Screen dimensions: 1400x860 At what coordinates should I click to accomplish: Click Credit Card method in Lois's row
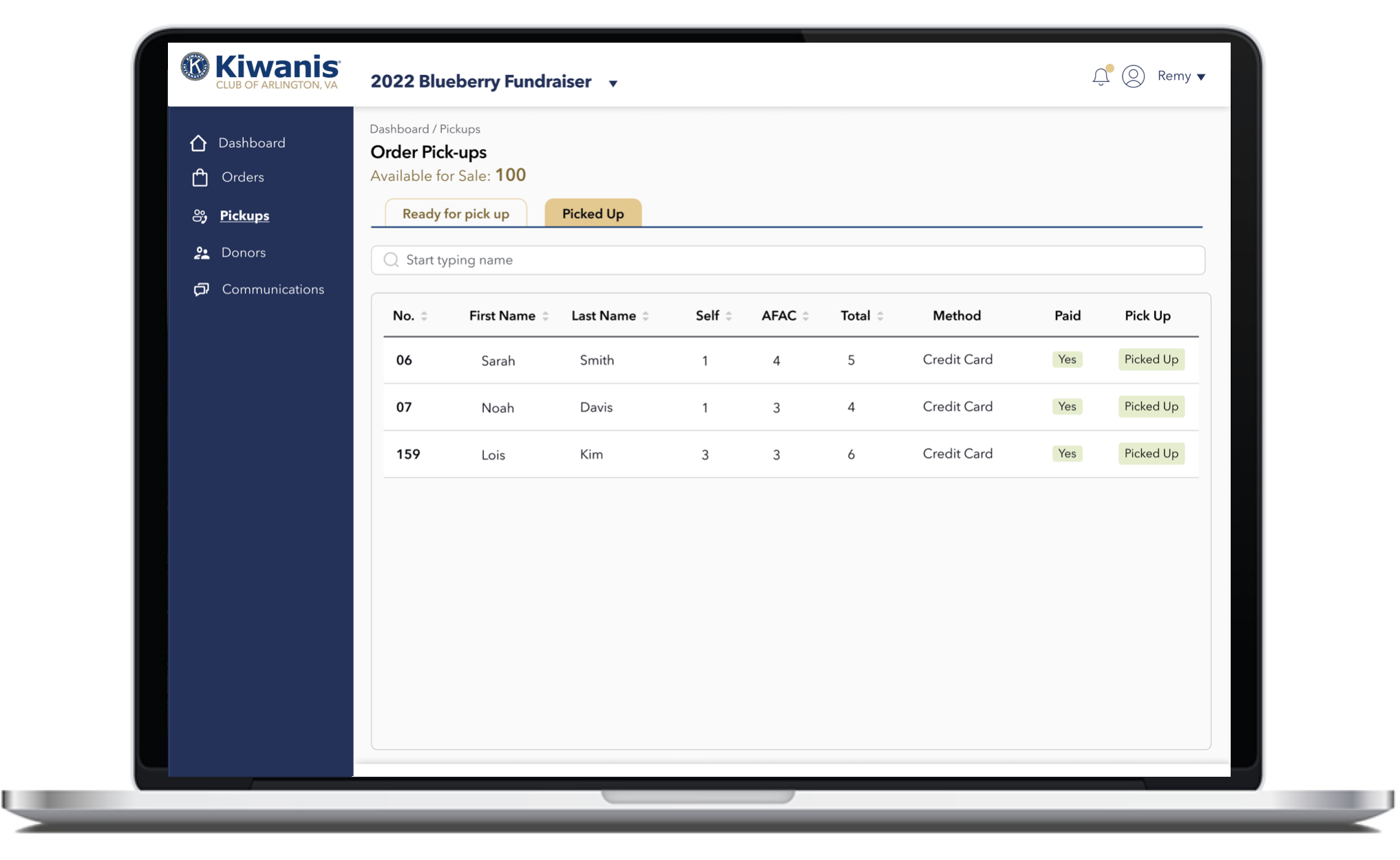pyautogui.click(x=957, y=453)
